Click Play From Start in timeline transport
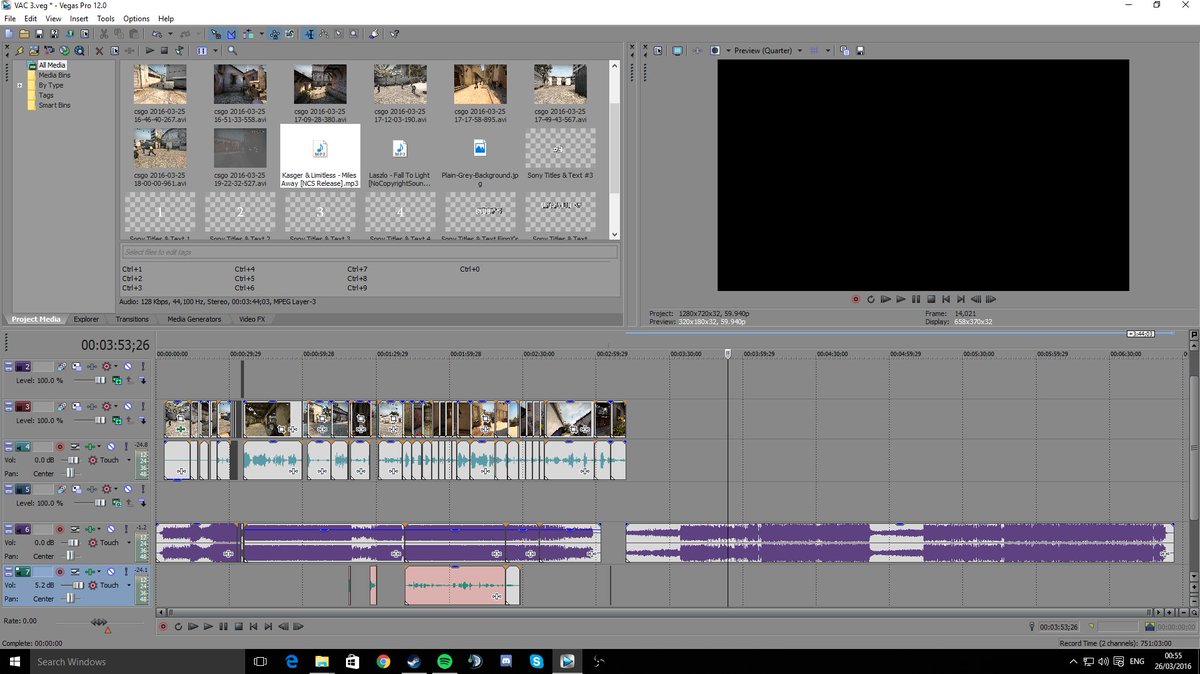The width and height of the screenshot is (1200, 674). pos(193,627)
